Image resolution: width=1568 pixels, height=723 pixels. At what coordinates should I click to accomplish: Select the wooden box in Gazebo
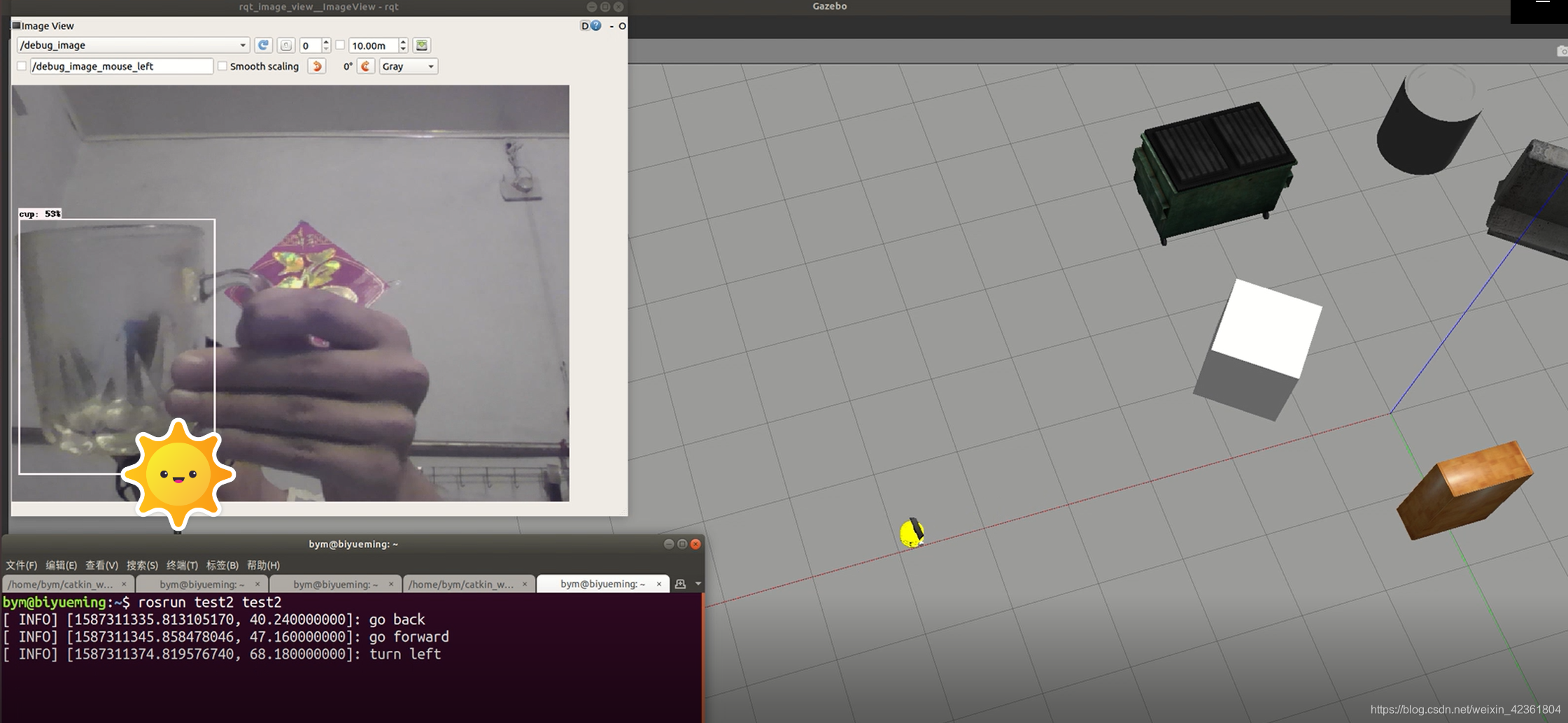click(1464, 490)
